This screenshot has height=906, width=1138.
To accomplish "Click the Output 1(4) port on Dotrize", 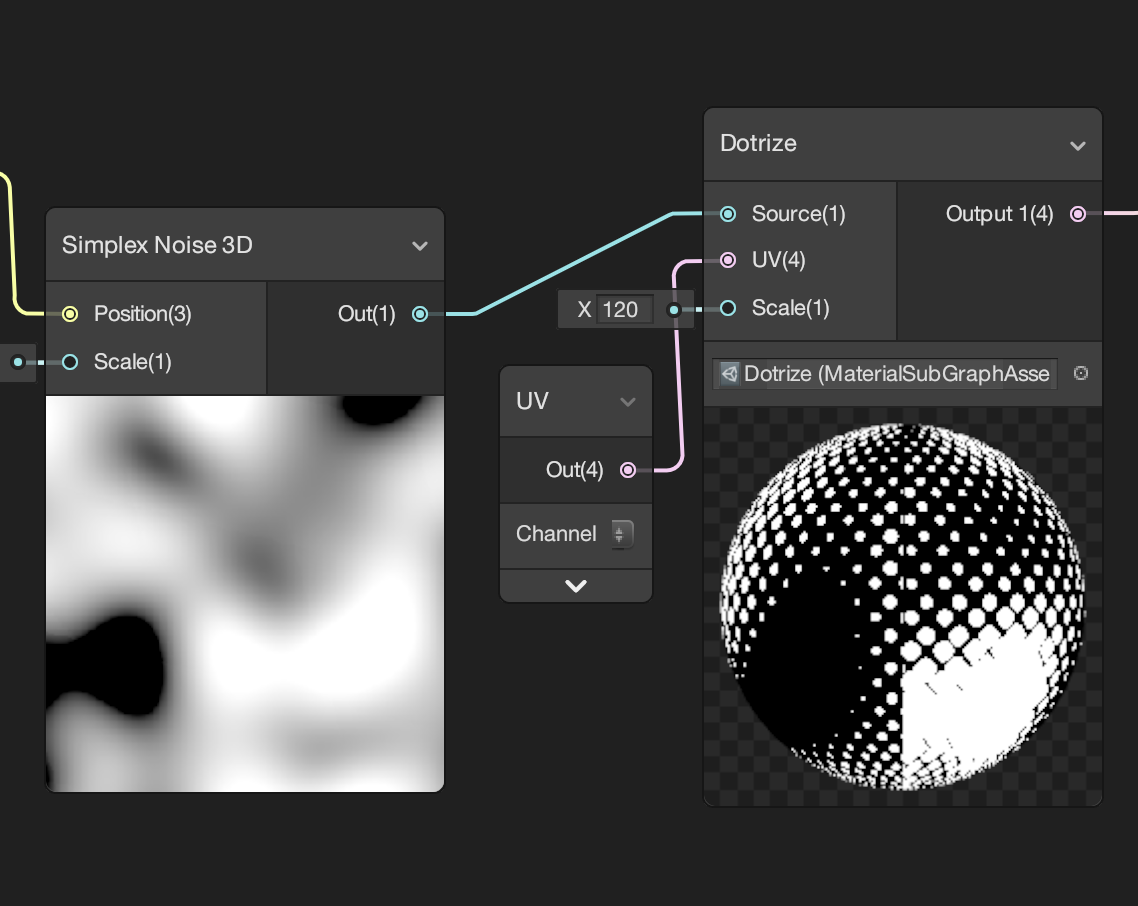I will coord(1078,213).
